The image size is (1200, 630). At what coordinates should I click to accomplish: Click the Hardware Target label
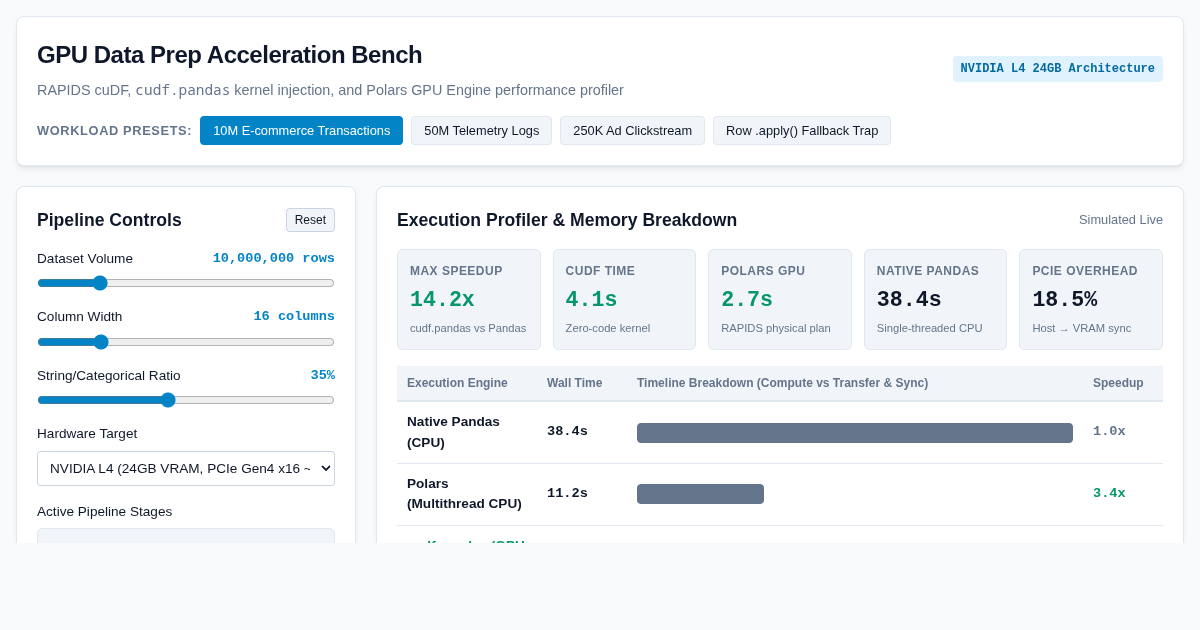pyautogui.click(x=87, y=433)
